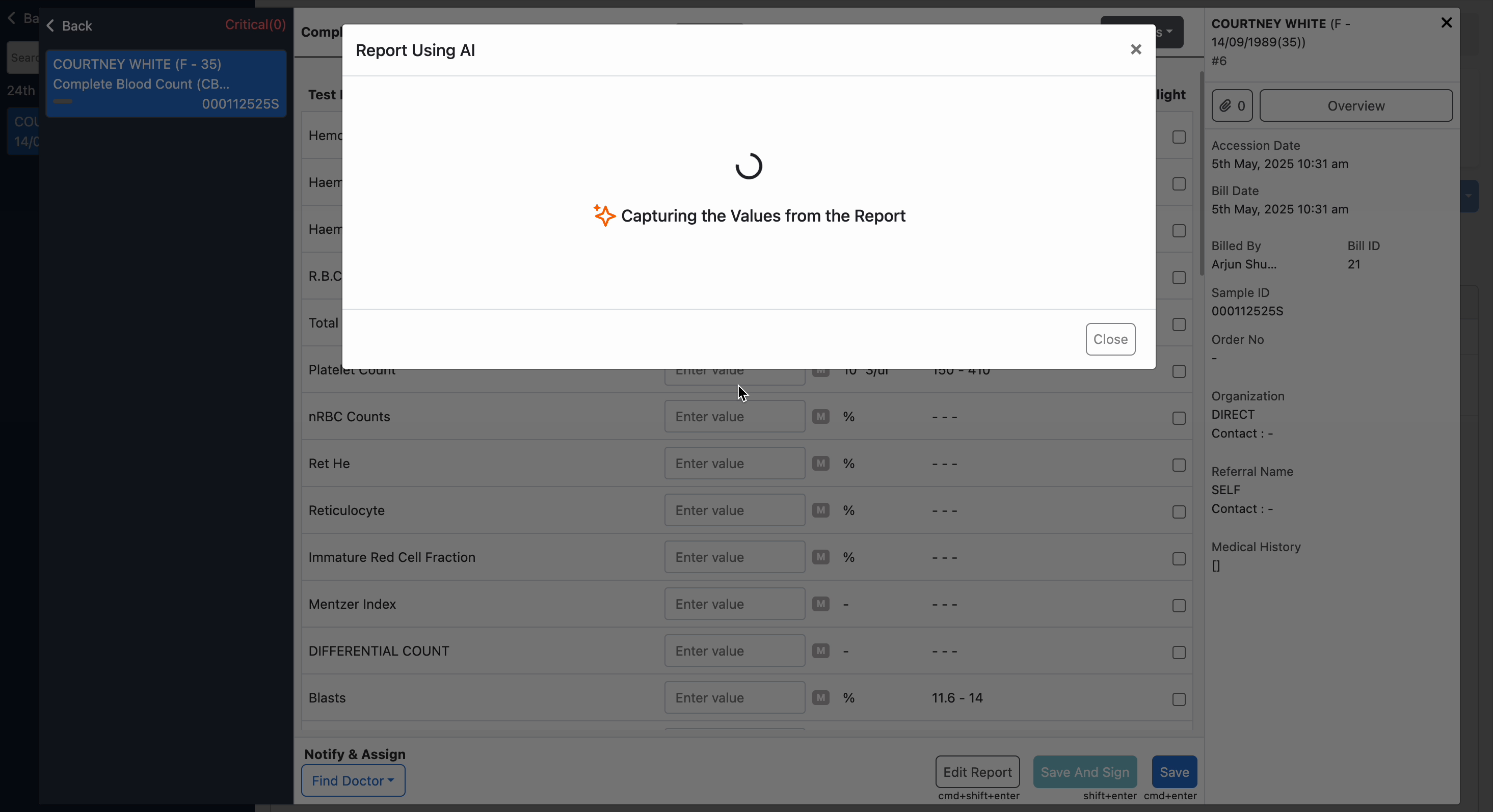Image resolution: width=1493 pixels, height=812 pixels.
Task: Click the M badge next to Ret He
Action: tap(821, 464)
